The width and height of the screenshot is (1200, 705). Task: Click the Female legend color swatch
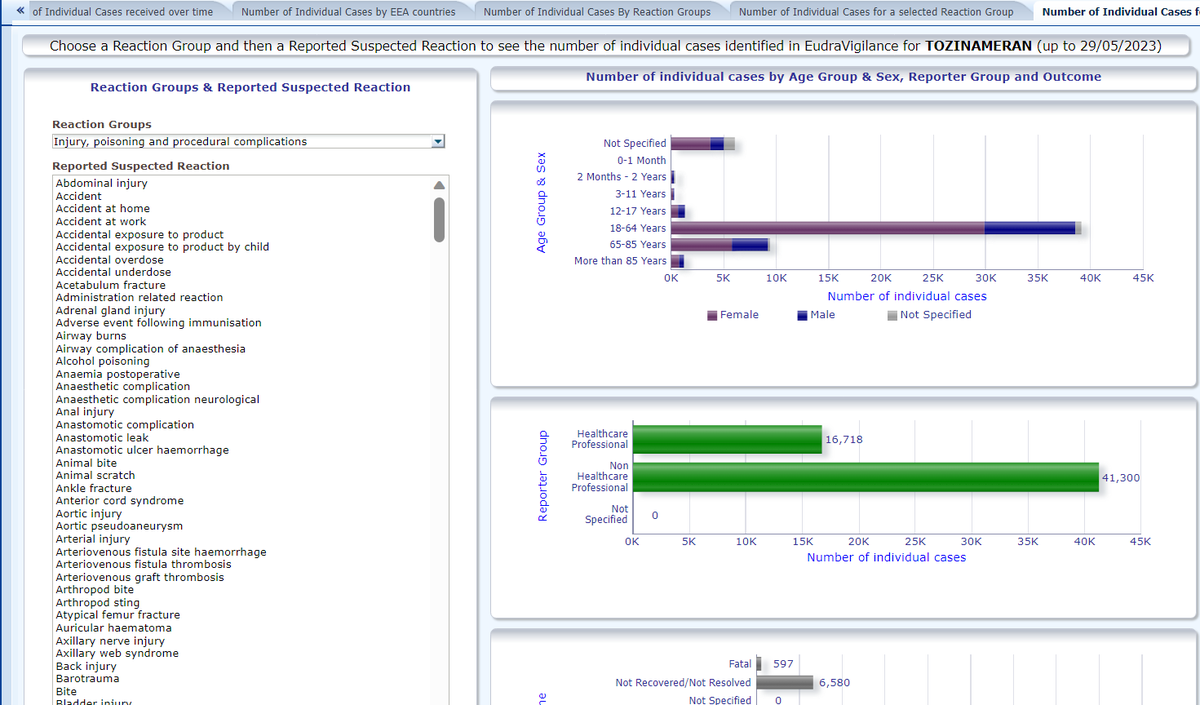tap(713, 315)
